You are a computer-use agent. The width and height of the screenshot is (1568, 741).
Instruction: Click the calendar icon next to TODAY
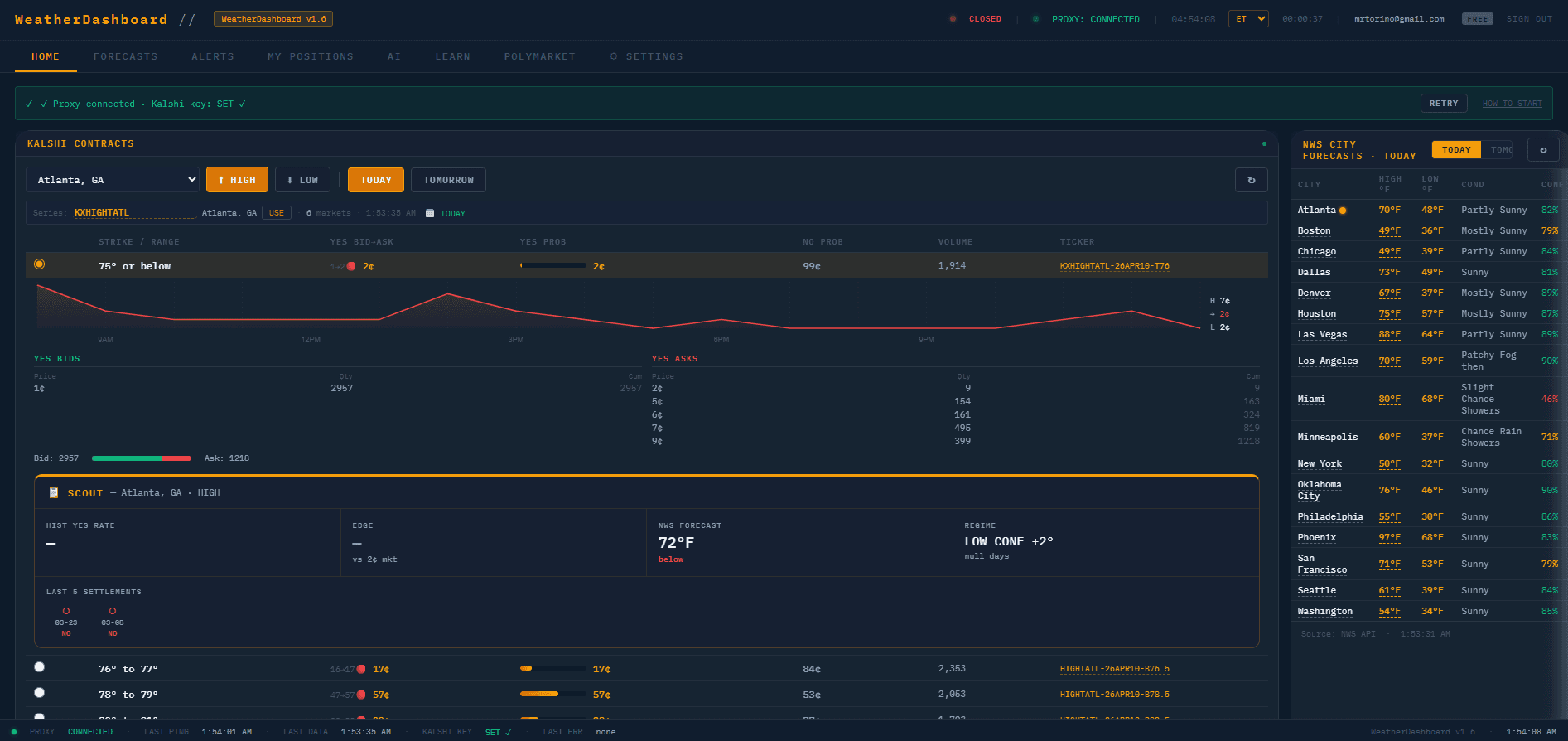point(430,213)
